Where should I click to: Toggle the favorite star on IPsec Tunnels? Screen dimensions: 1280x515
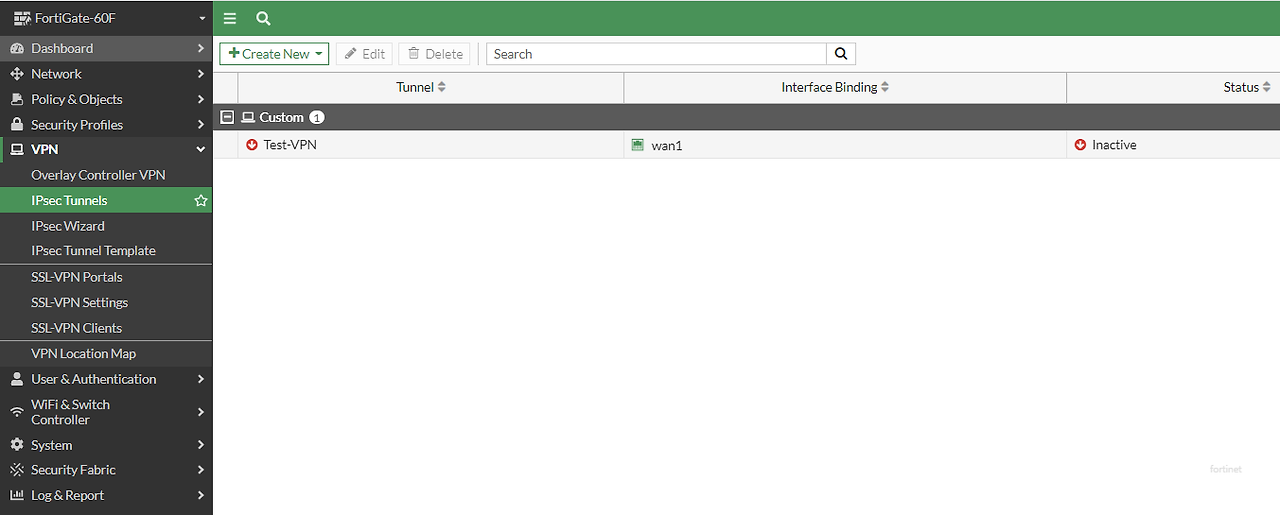[x=201, y=201]
